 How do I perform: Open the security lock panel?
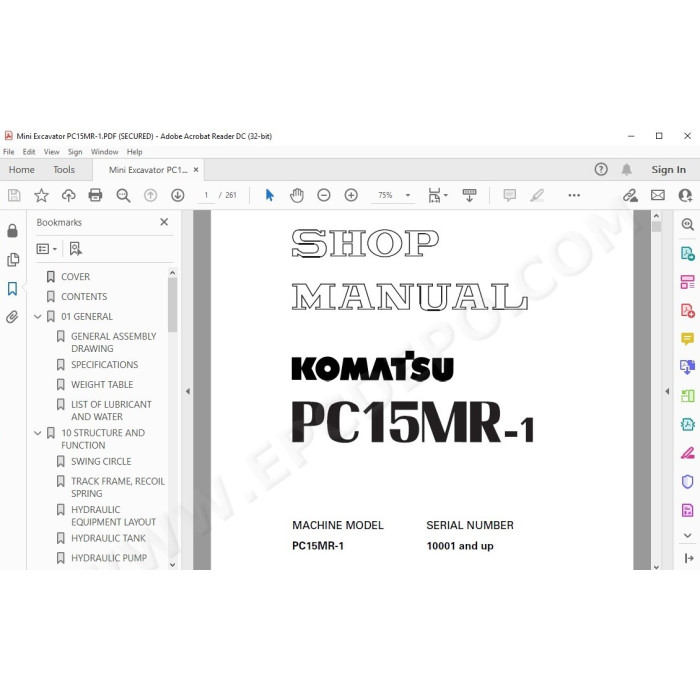pyautogui.click(x=12, y=230)
